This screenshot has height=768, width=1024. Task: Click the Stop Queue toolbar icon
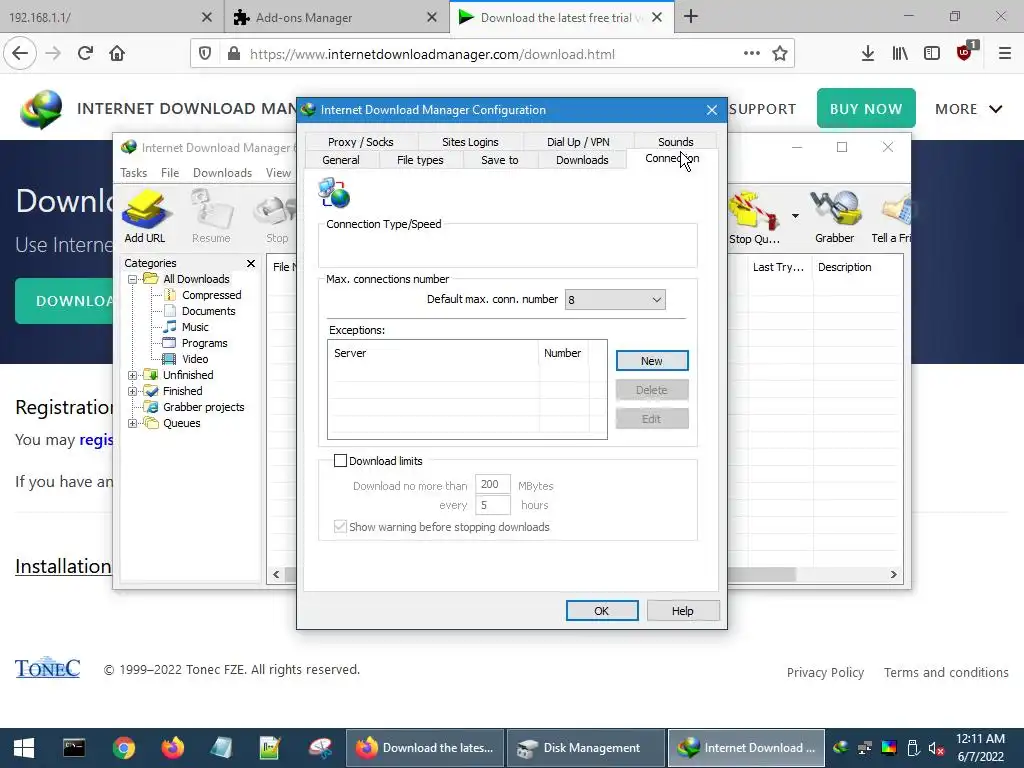[x=755, y=217]
